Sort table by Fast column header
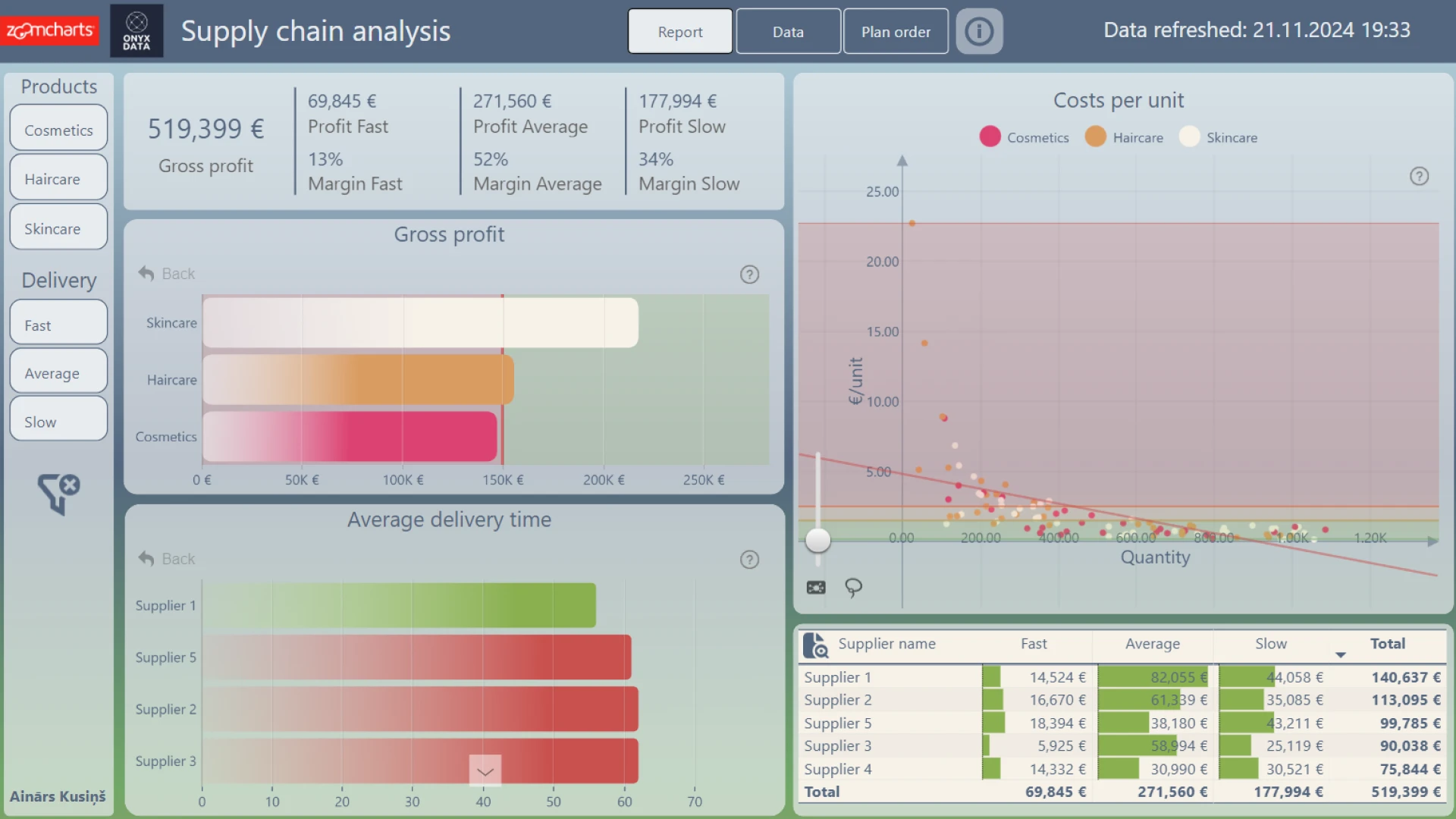This screenshot has height=819, width=1456. [x=1034, y=644]
